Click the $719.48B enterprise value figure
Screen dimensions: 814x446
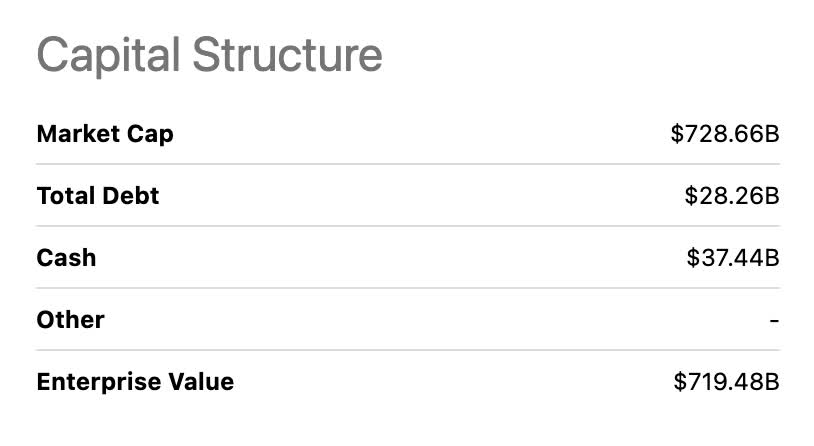[x=726, y=382]
